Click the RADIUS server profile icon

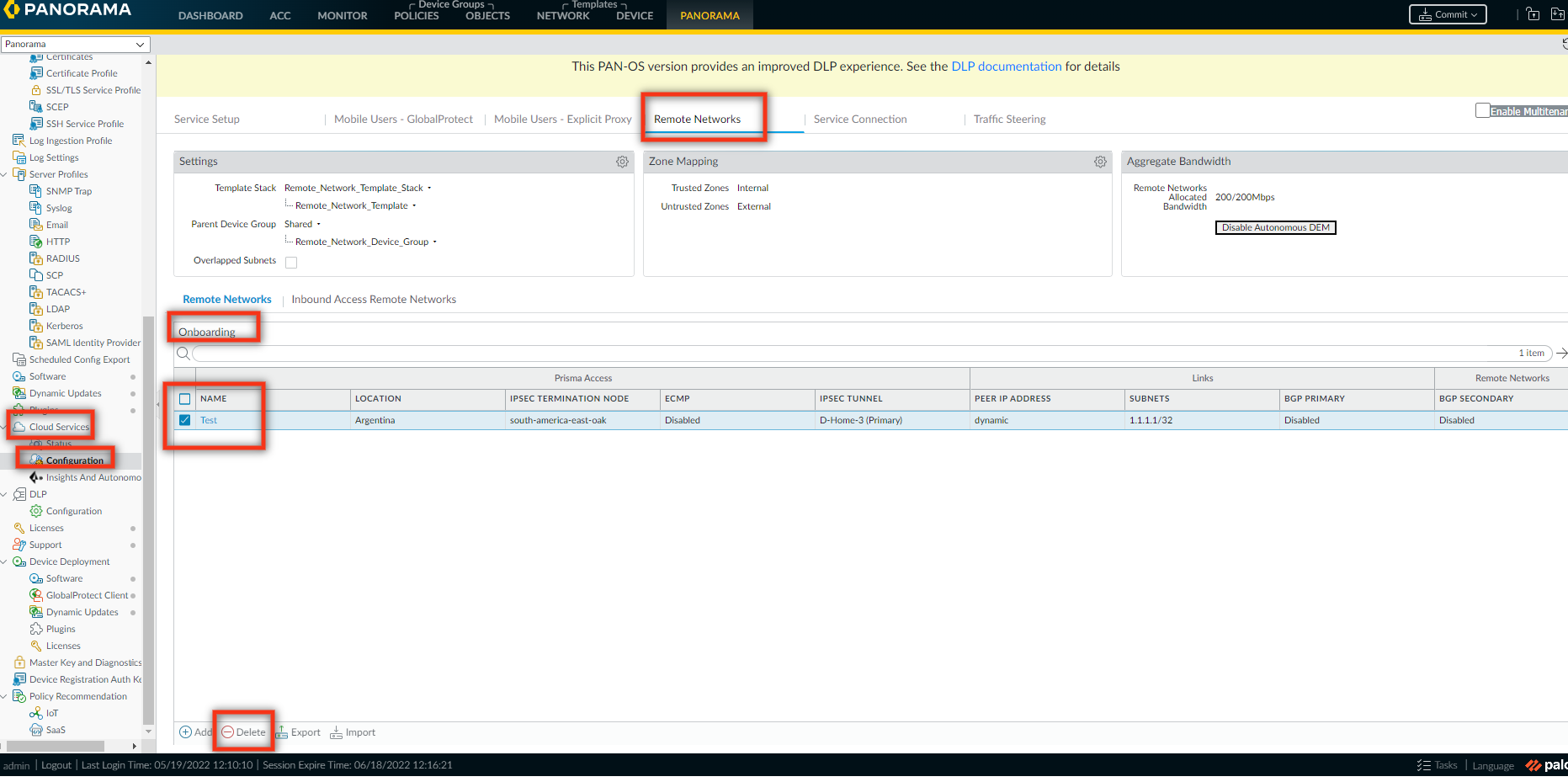(36, 258)
